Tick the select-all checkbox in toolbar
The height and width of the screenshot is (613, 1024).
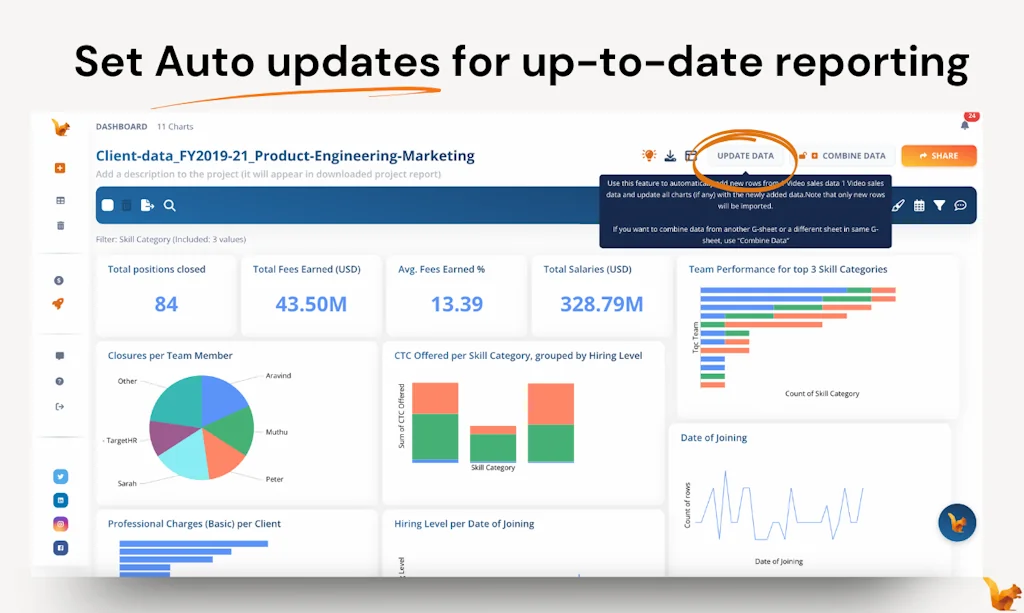click(108, 206)
